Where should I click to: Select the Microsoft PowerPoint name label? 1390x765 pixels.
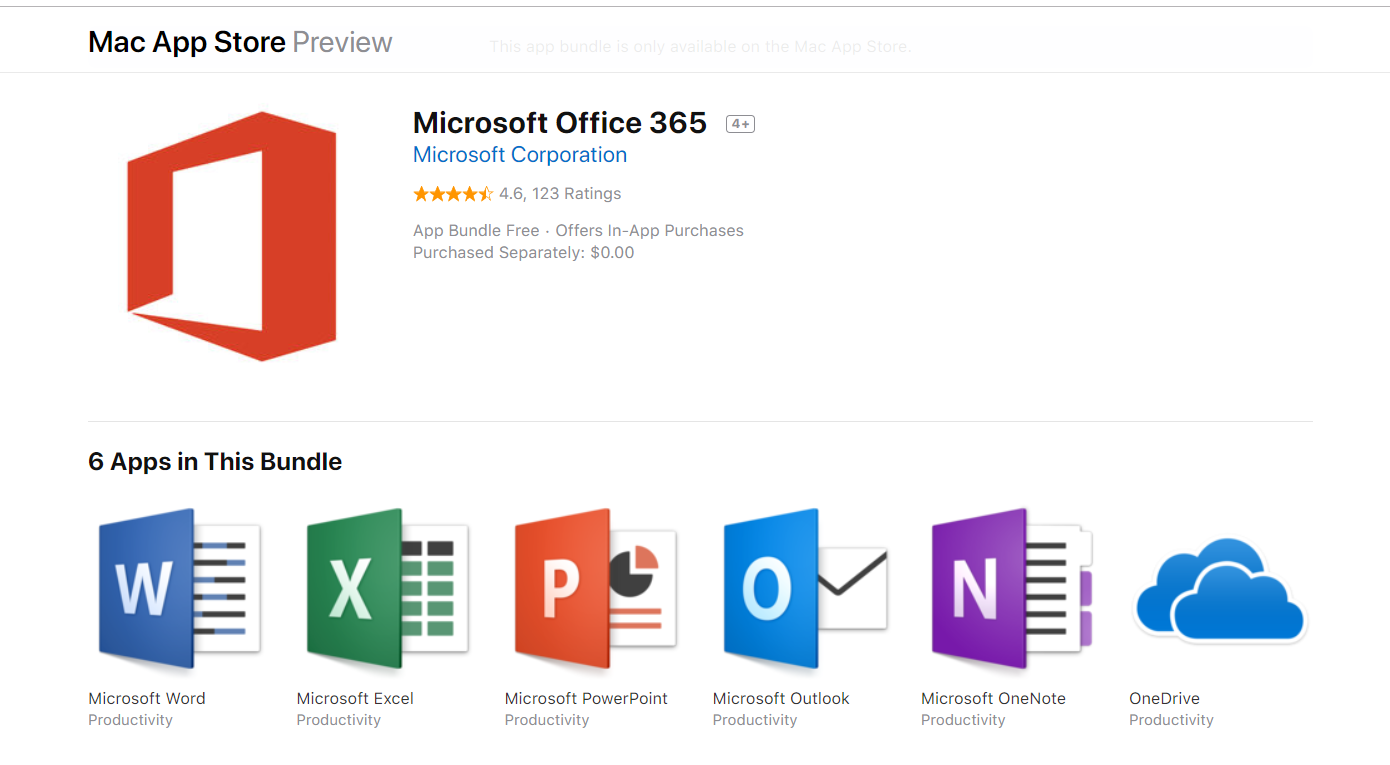tap(586, 698)
